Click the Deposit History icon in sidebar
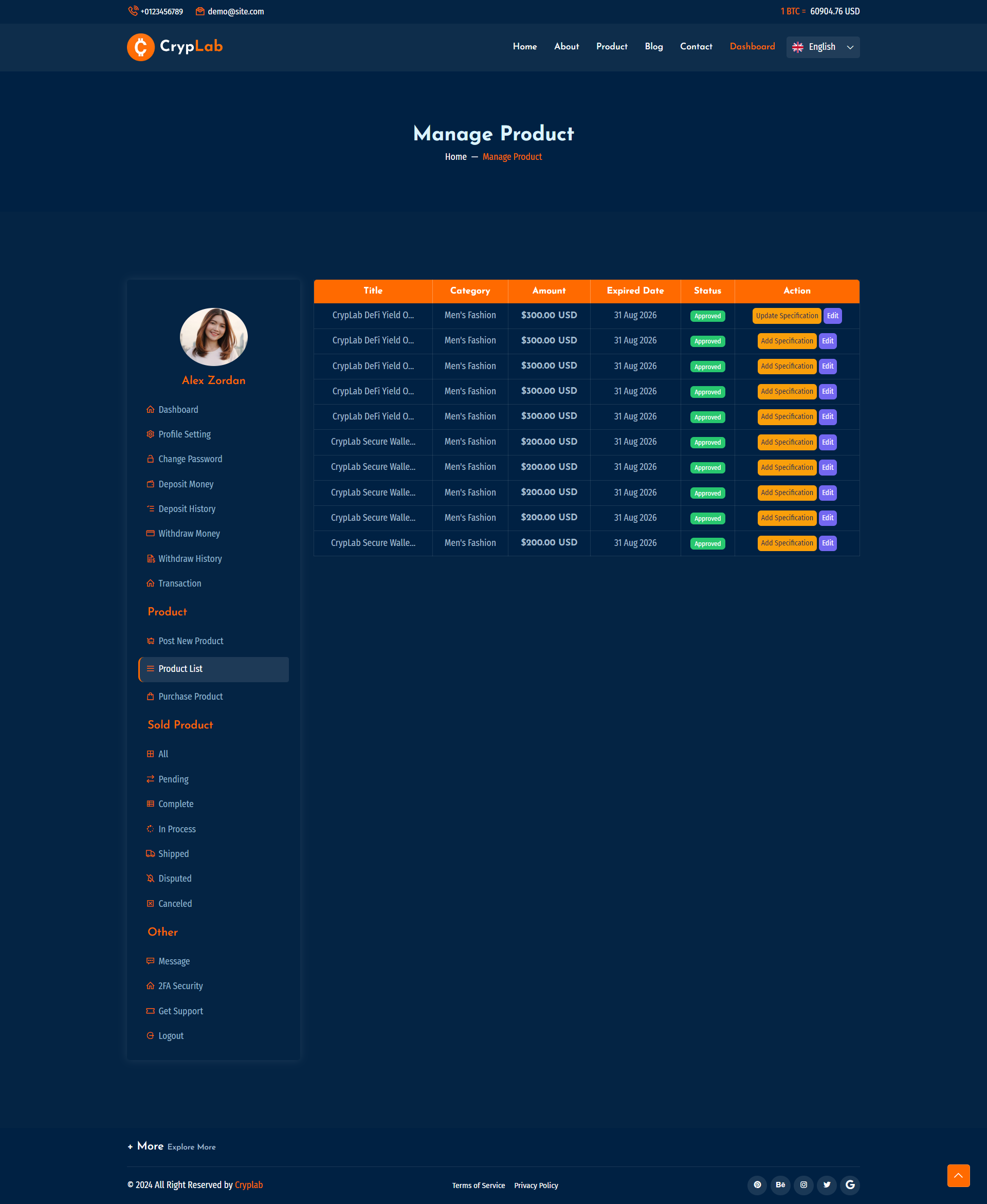 tap(150, 508)
